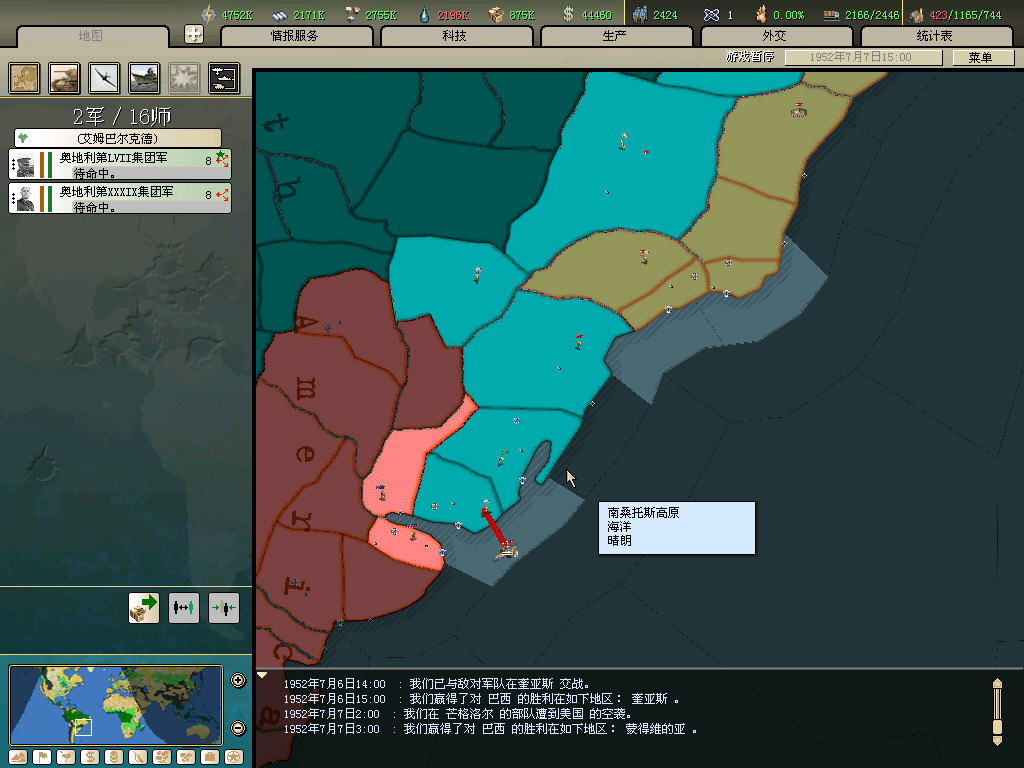Zoom out with the minimap minus button
The height and width of the screenshot is (768, 1024).
pos(238,728)
